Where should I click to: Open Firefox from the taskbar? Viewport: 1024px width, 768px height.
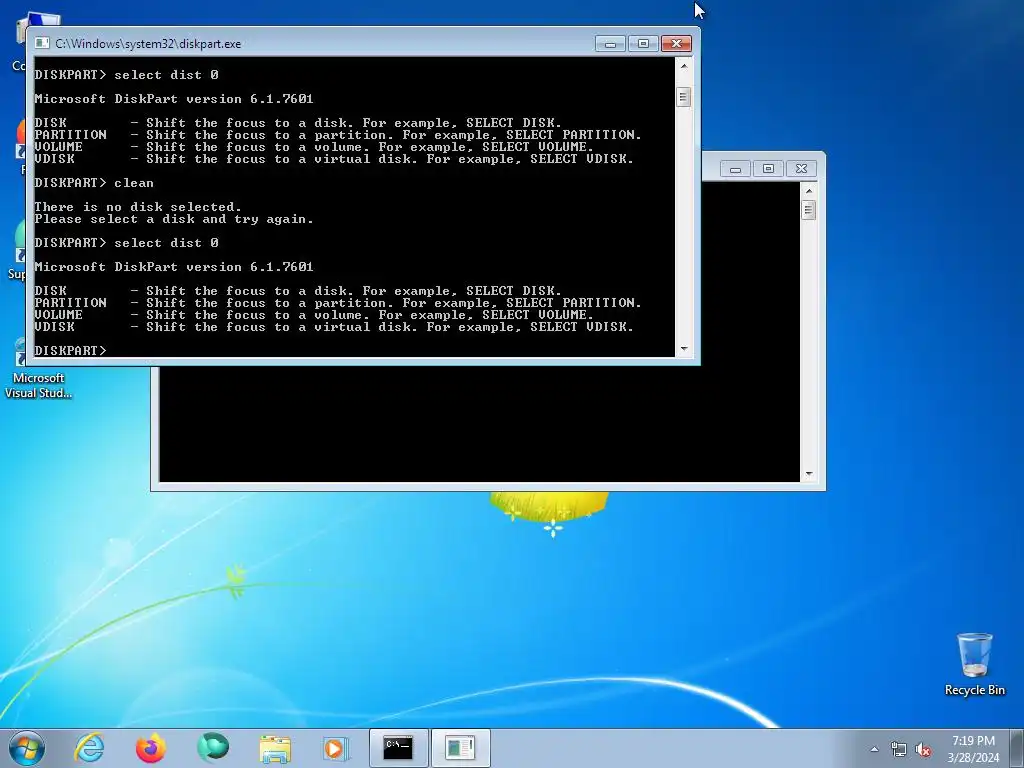click(151, 748)
